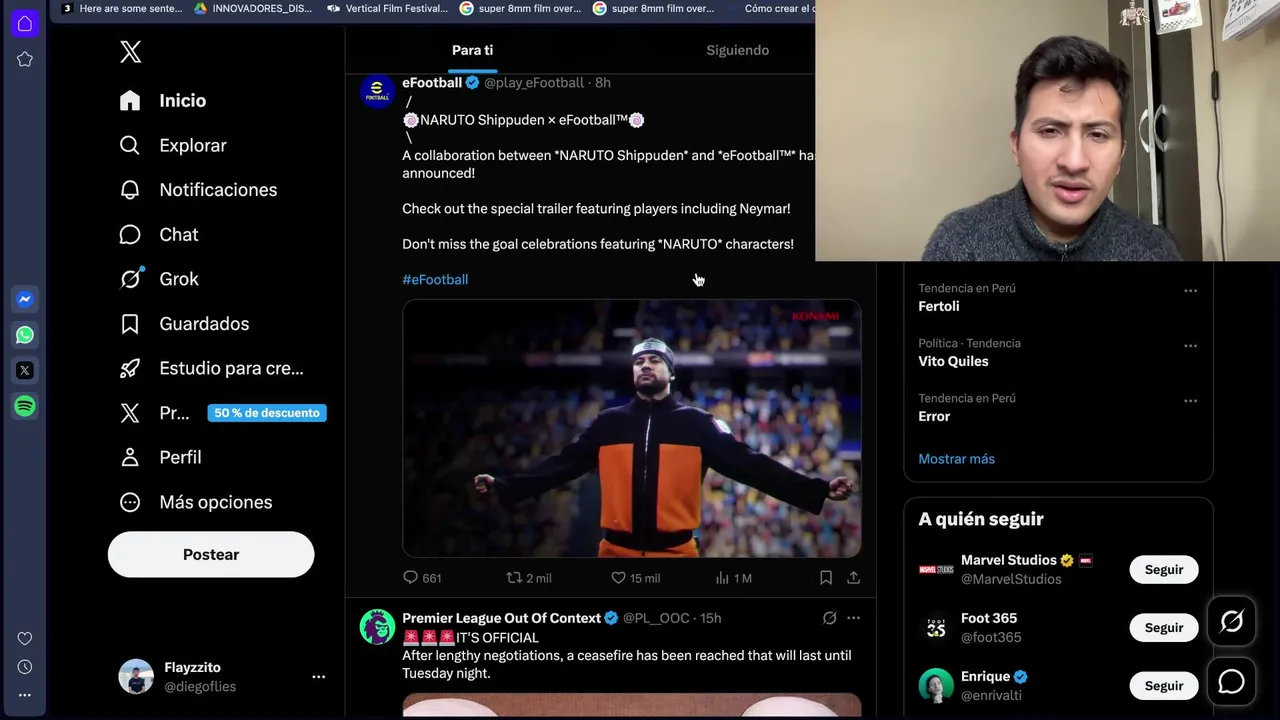Open @play_eFootball handle link
This screenshot has width=1280, height=720.
[x=534, y=83]
